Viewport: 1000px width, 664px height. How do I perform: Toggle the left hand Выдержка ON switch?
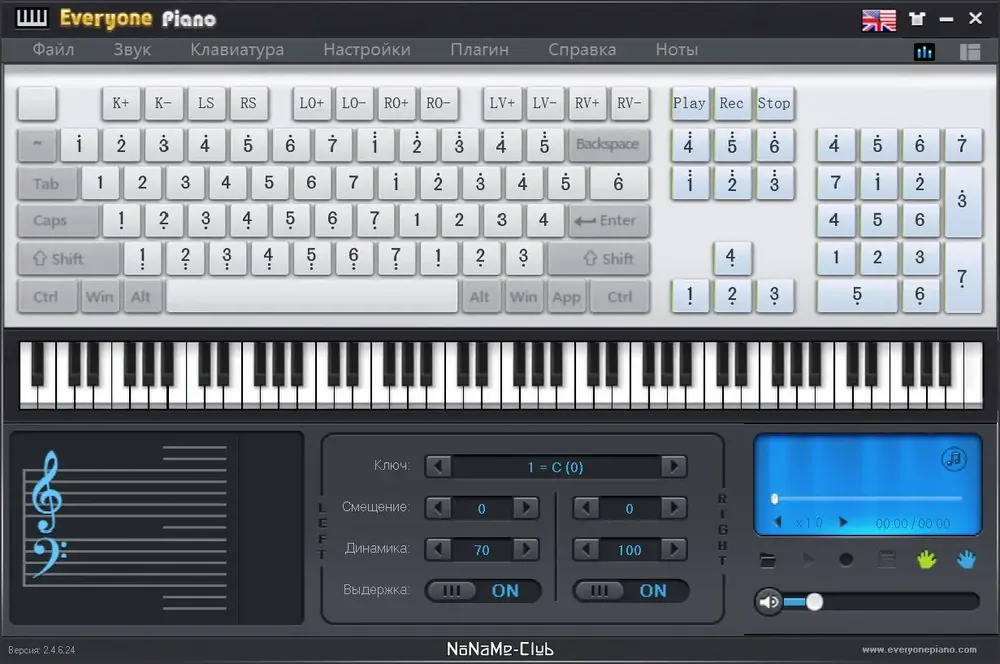tap(484, 591)
